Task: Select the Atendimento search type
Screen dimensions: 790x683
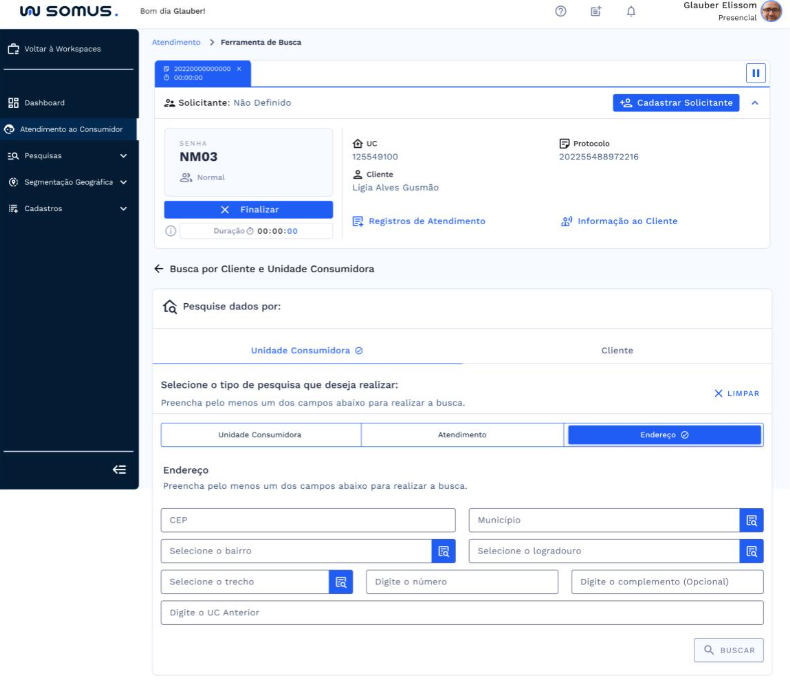Action: click(462, 435)
